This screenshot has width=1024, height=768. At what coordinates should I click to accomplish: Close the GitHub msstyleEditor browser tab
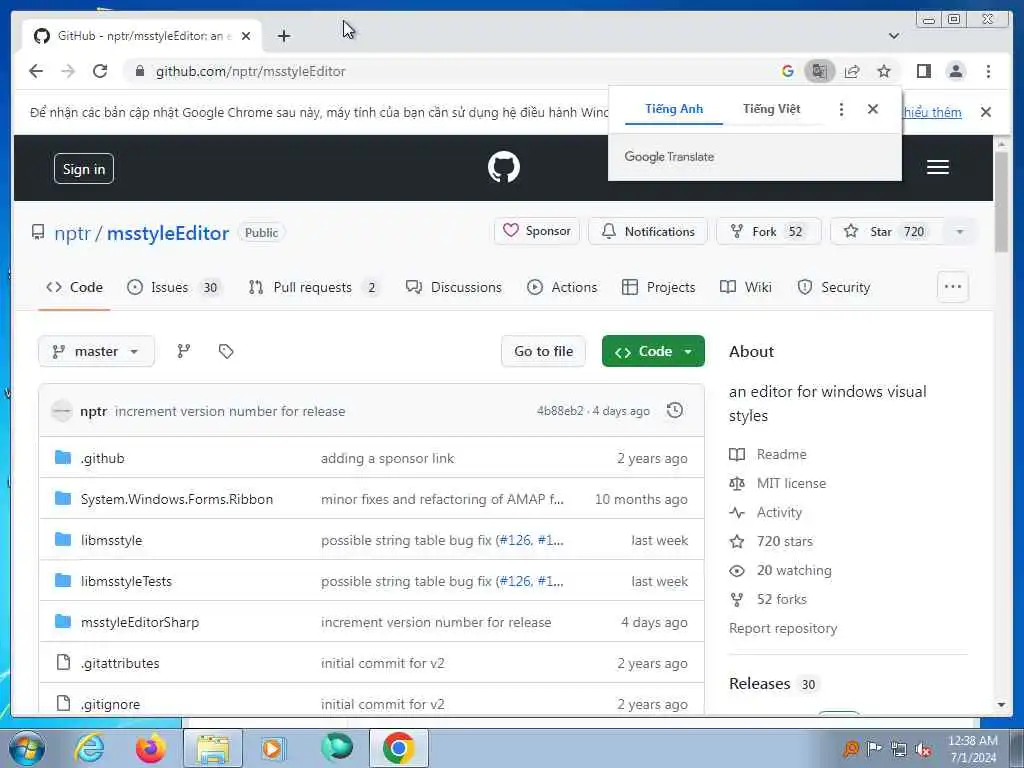pyautogui.click(x=246, y=36)
